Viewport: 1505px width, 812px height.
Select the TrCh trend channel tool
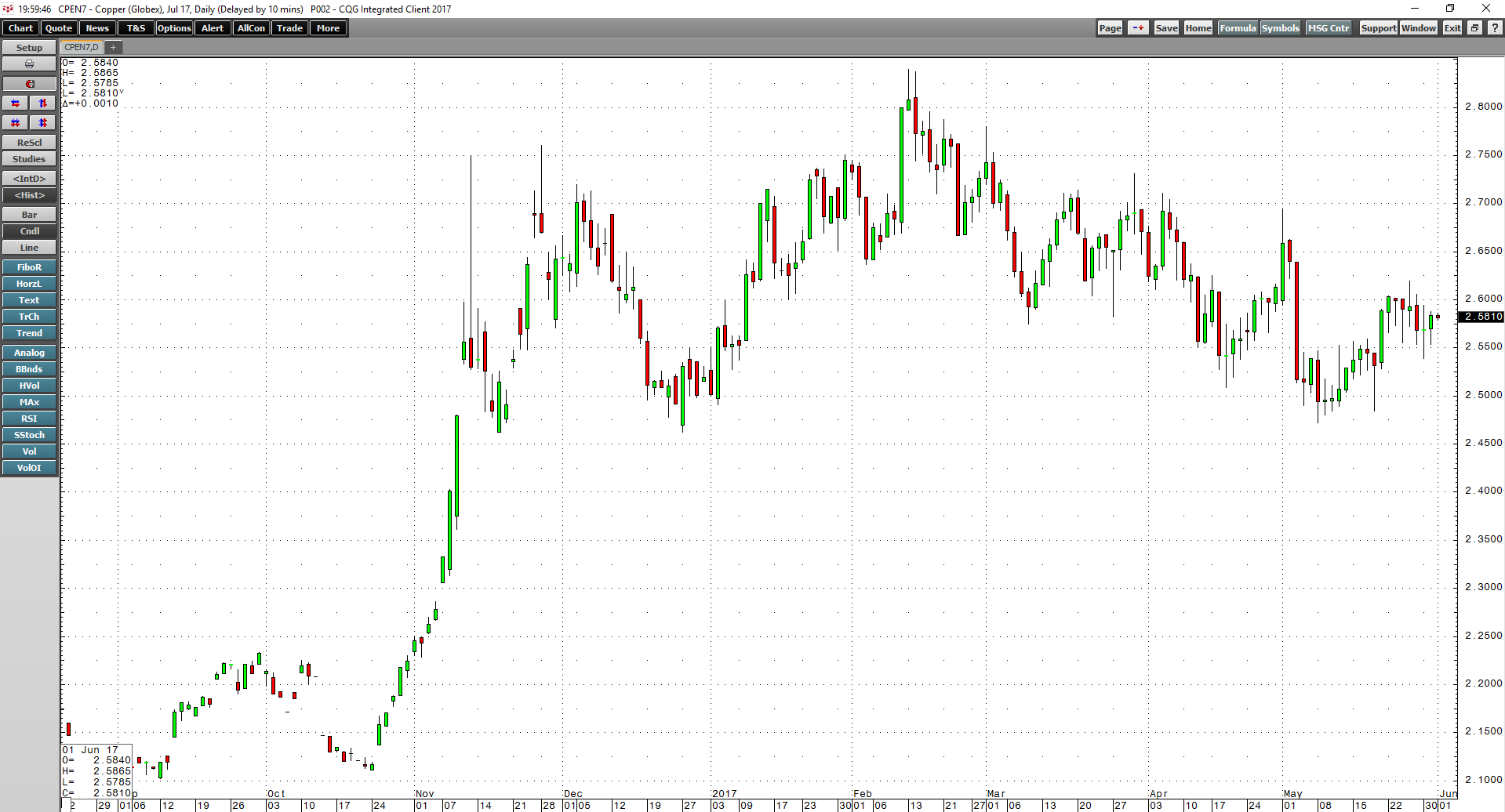29,317
